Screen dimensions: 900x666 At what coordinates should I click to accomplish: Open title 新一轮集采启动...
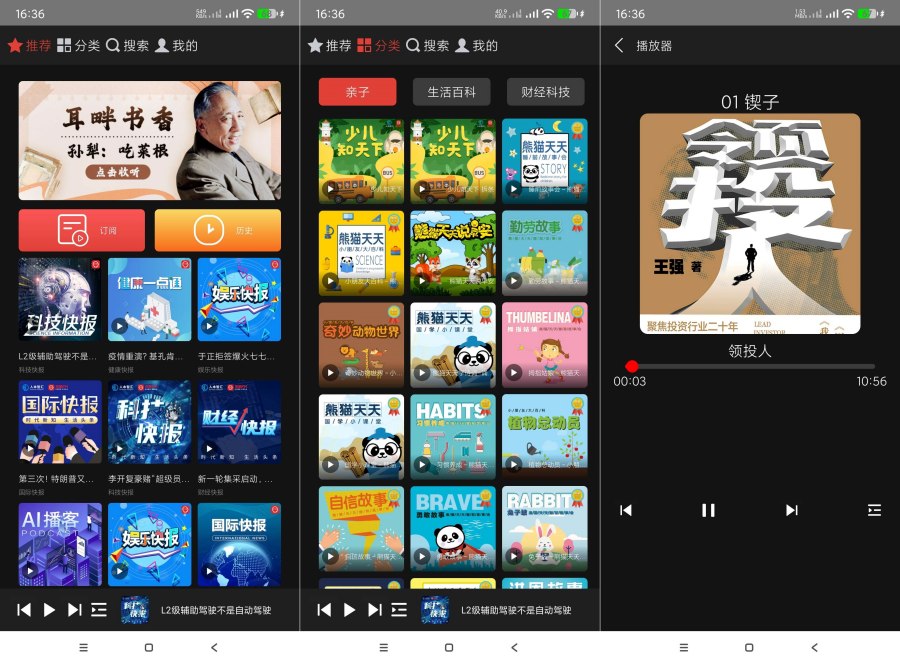[235, 479]
